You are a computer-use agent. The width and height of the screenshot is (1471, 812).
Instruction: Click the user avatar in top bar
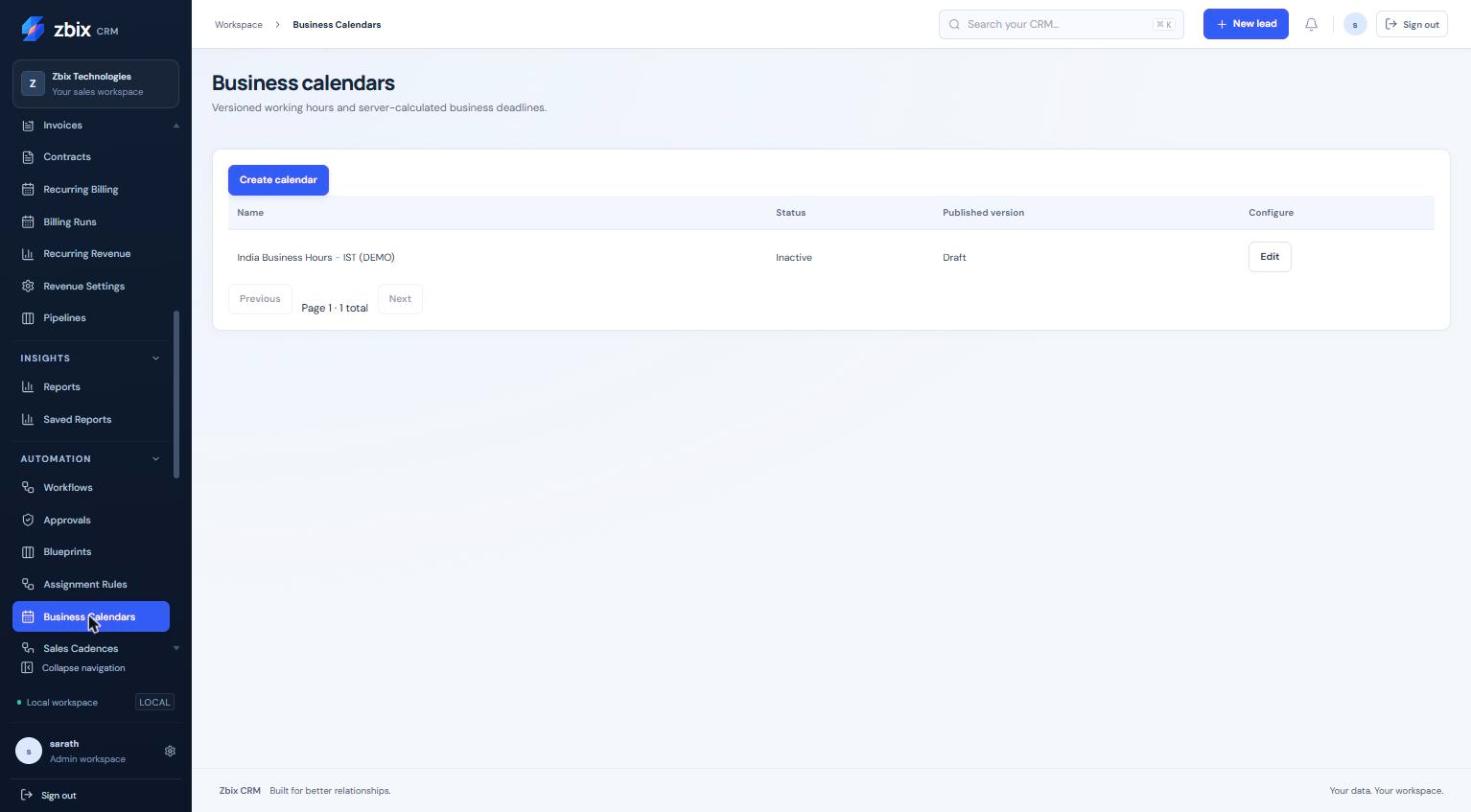1355,24
